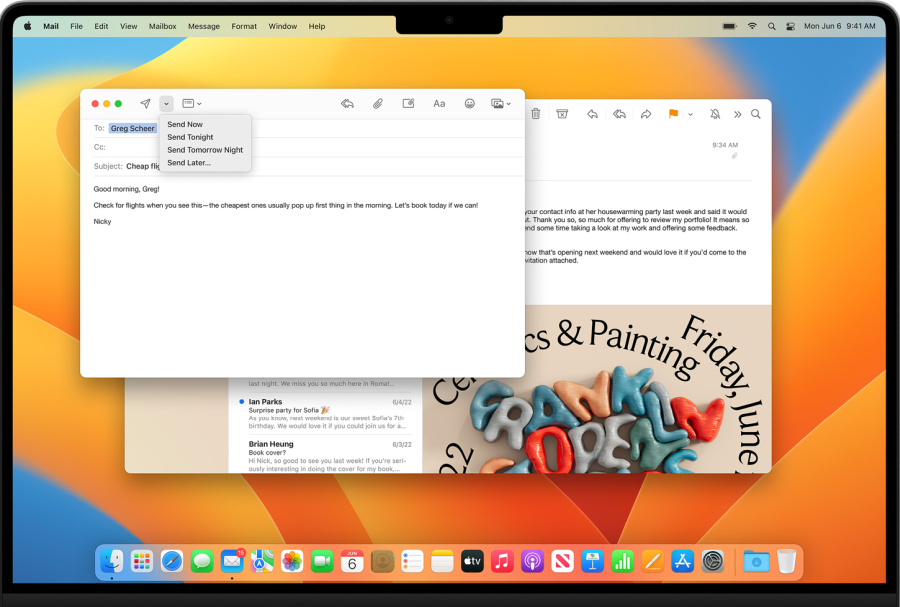The image size is (900, 607).
Task: Launch Safari from the Dock
Action: (x=172, y=561)
